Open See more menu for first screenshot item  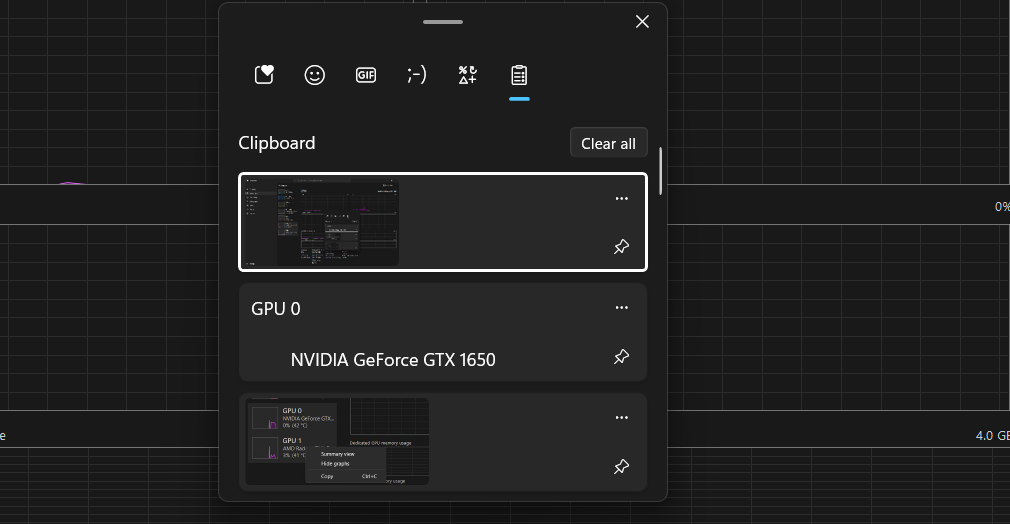(621, 198)
